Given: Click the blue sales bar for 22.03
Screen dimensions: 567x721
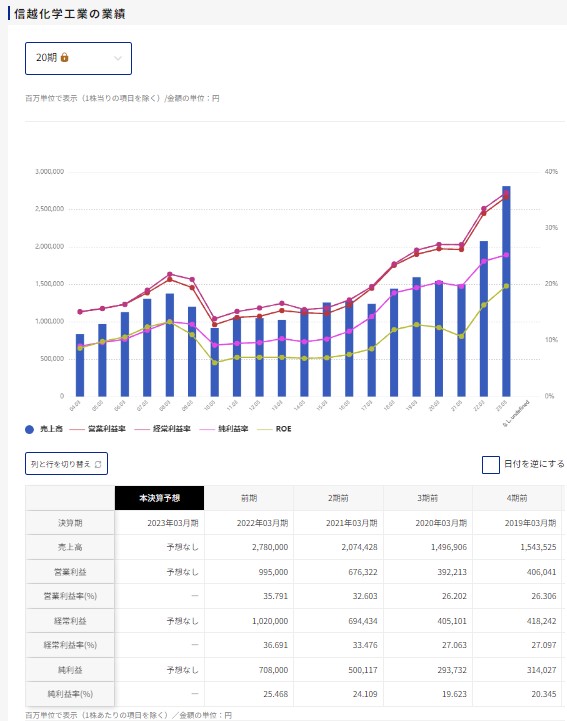Looking at the screenshot, I should pos(483,319).
